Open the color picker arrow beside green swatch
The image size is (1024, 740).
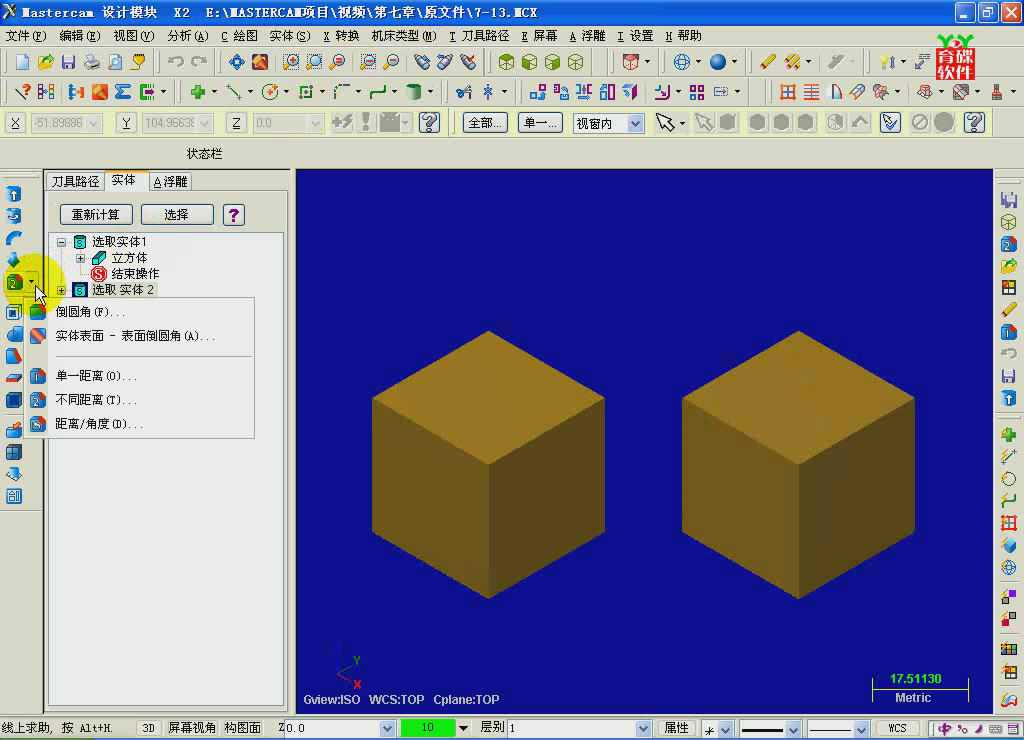coord(464,728)
